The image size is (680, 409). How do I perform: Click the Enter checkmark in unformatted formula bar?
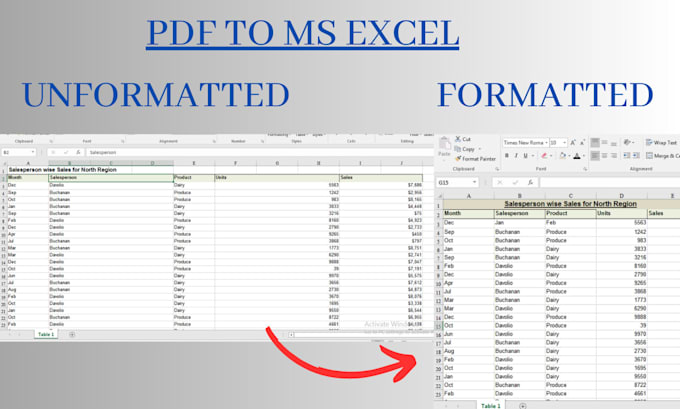click(x=66, y=152)
